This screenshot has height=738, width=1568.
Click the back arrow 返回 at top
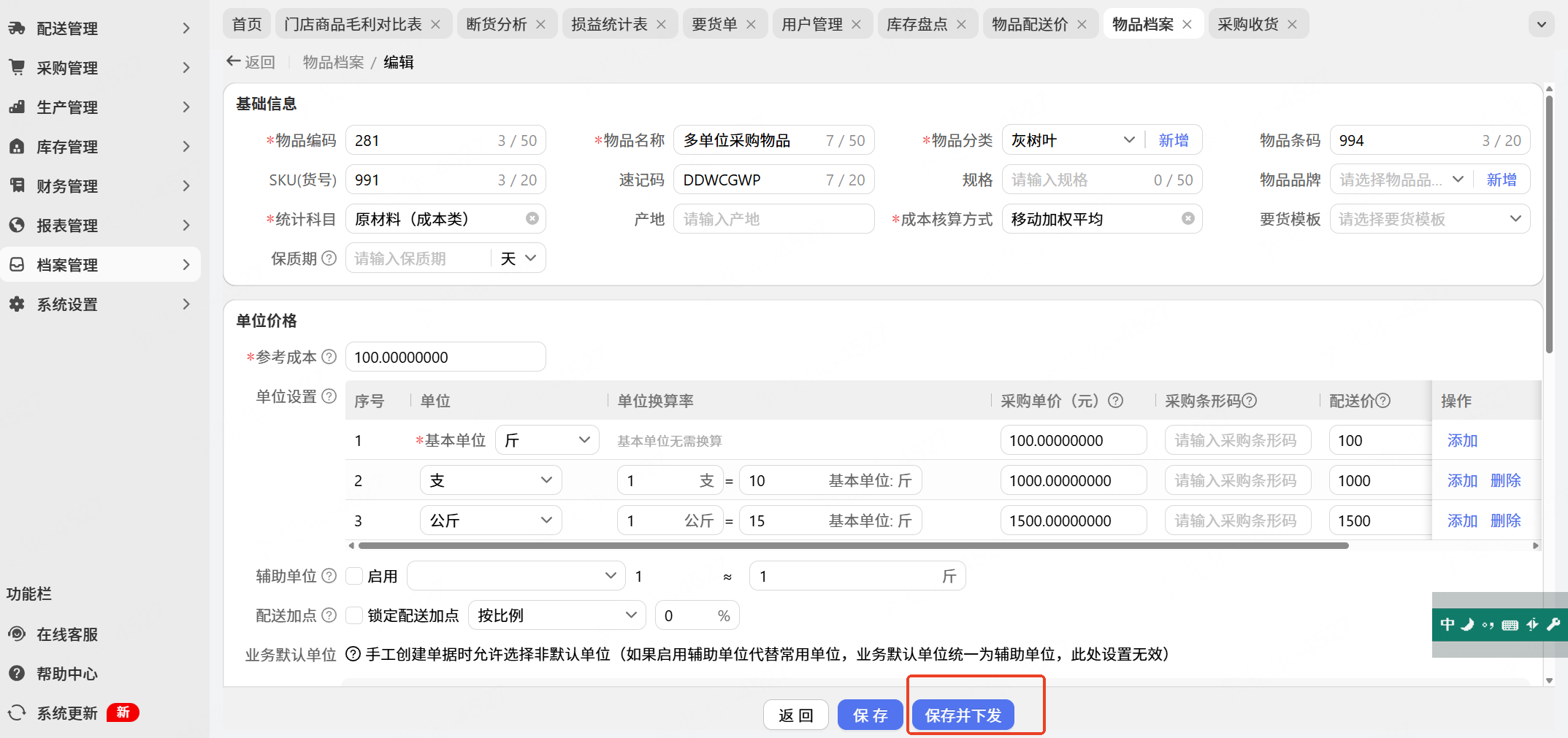coord(251,62)
